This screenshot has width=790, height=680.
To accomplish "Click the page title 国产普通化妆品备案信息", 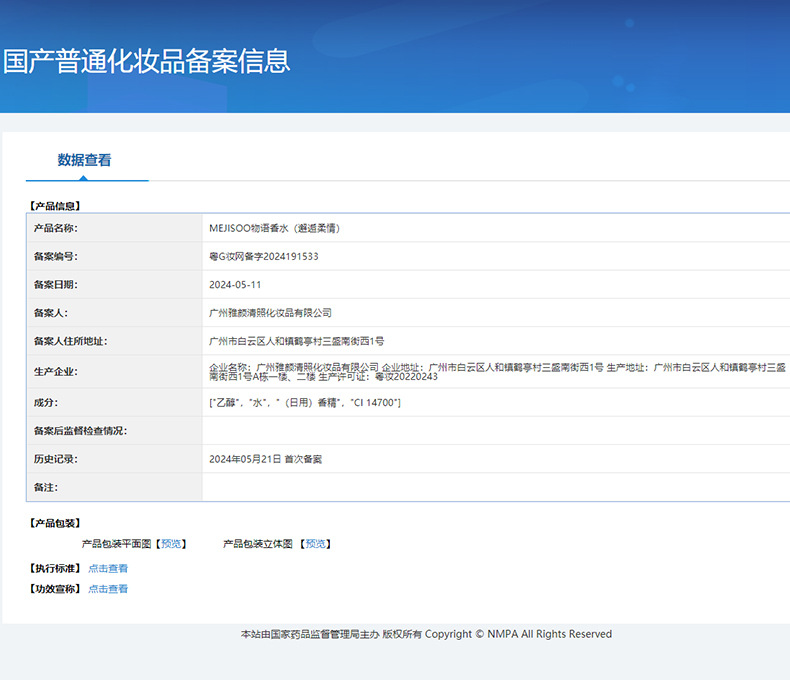I will click(146, 61).
